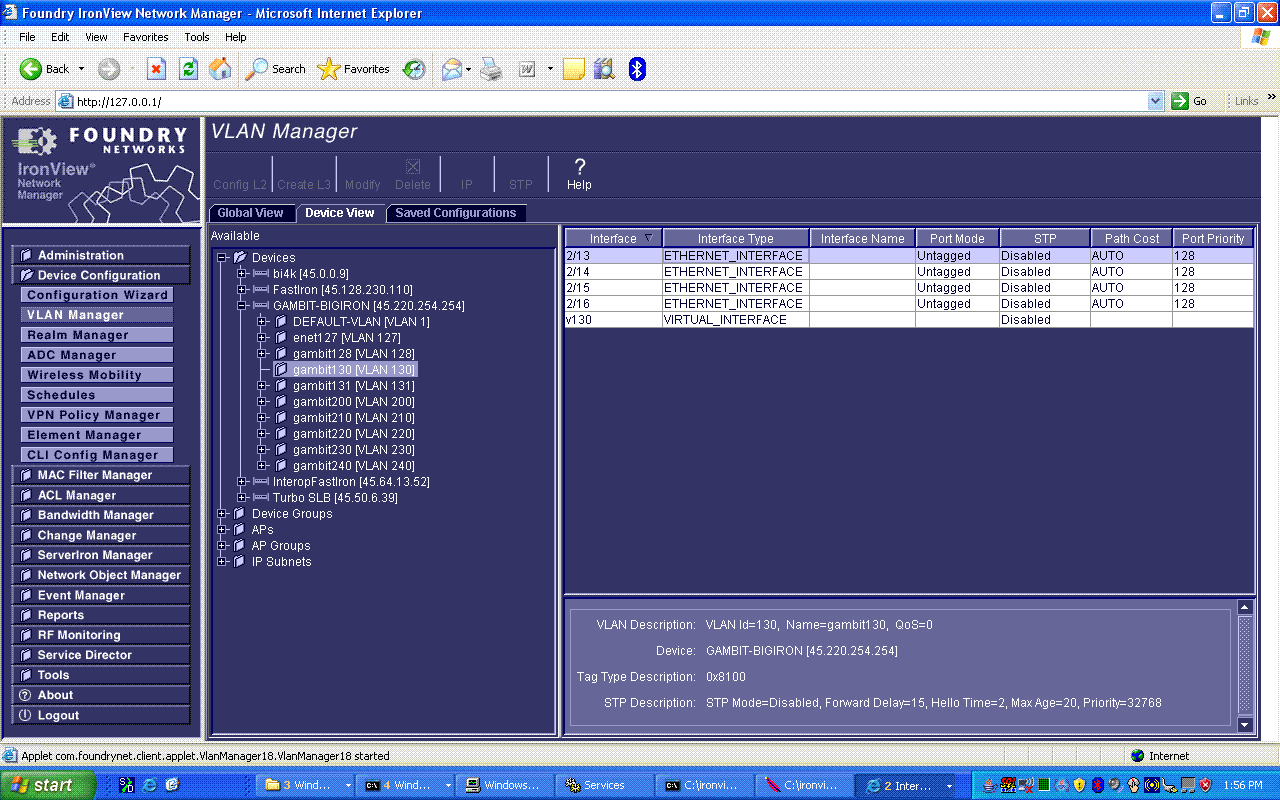1280x800 pixels.
Task: Click the Mail envelope icon
Action: (452, 69)
